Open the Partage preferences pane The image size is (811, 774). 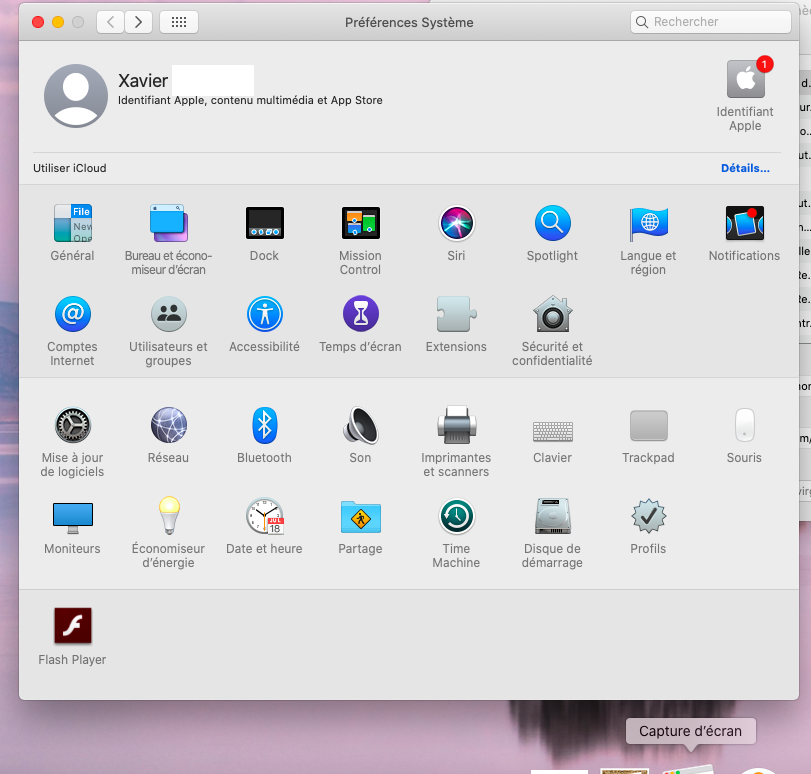click(x=361, y=516)
